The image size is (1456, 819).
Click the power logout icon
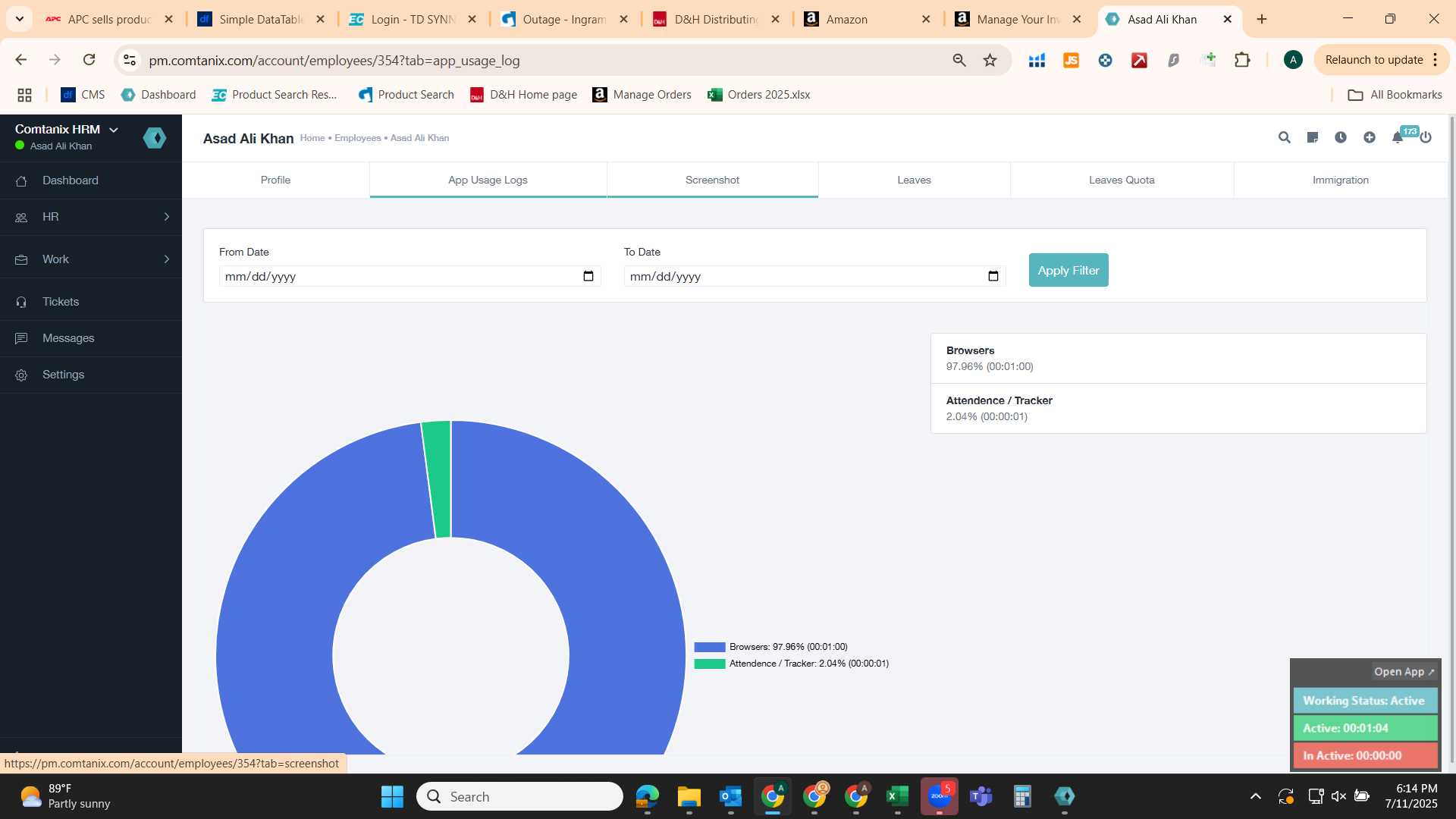click(x=1426, y=137)
